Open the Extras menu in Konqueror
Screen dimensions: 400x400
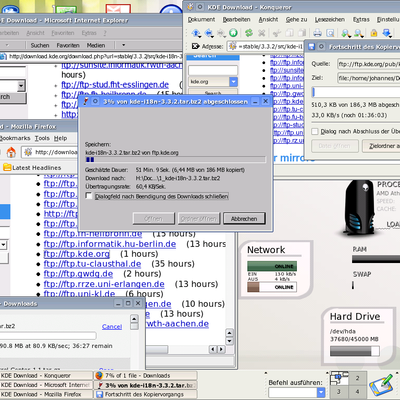[361, 20]
